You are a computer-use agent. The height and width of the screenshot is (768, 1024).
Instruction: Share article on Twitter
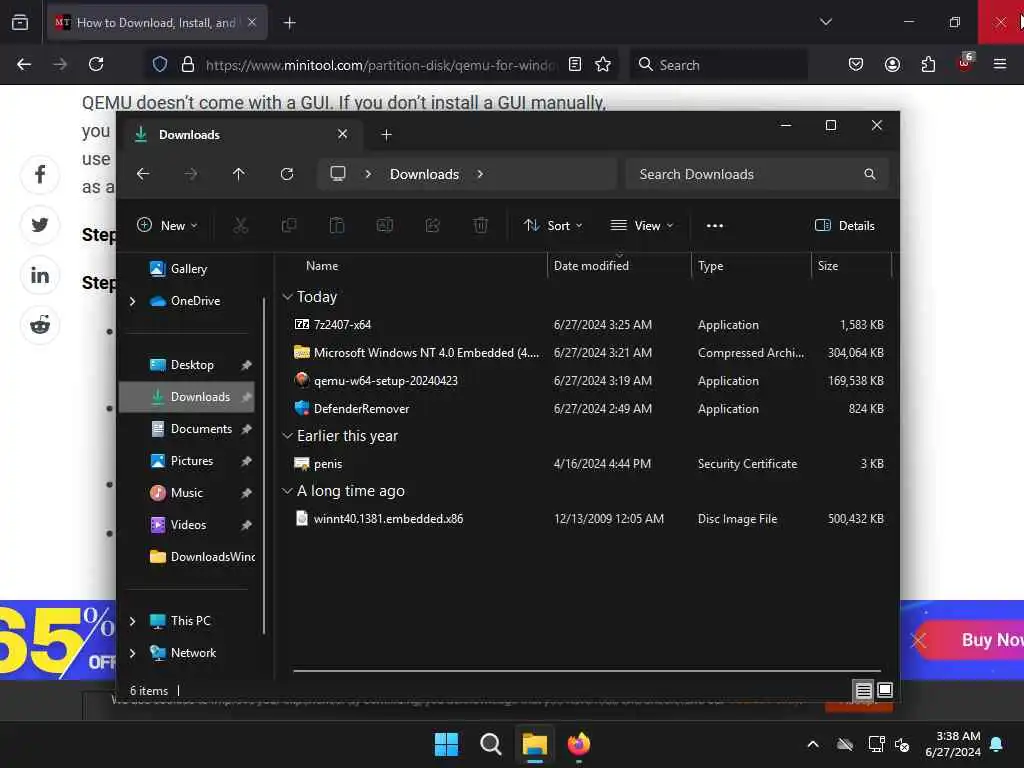40,225
